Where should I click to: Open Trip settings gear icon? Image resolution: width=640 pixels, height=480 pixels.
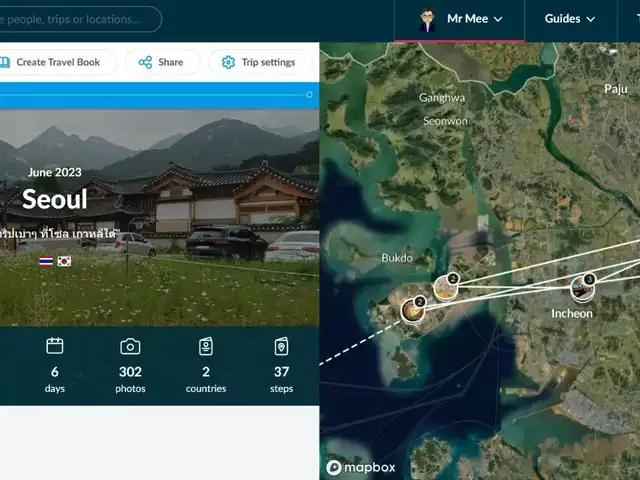point(228,62)
